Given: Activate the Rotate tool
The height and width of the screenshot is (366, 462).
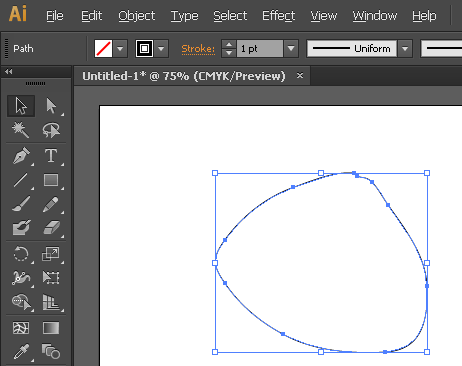Looking at the screenshot, I should (21, 254).
